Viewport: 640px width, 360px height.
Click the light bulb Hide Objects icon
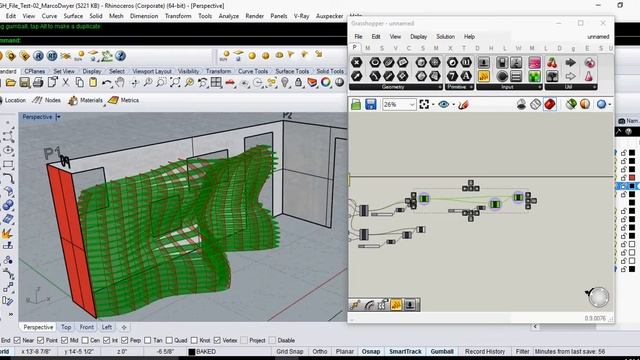click(x=285, y=83)
